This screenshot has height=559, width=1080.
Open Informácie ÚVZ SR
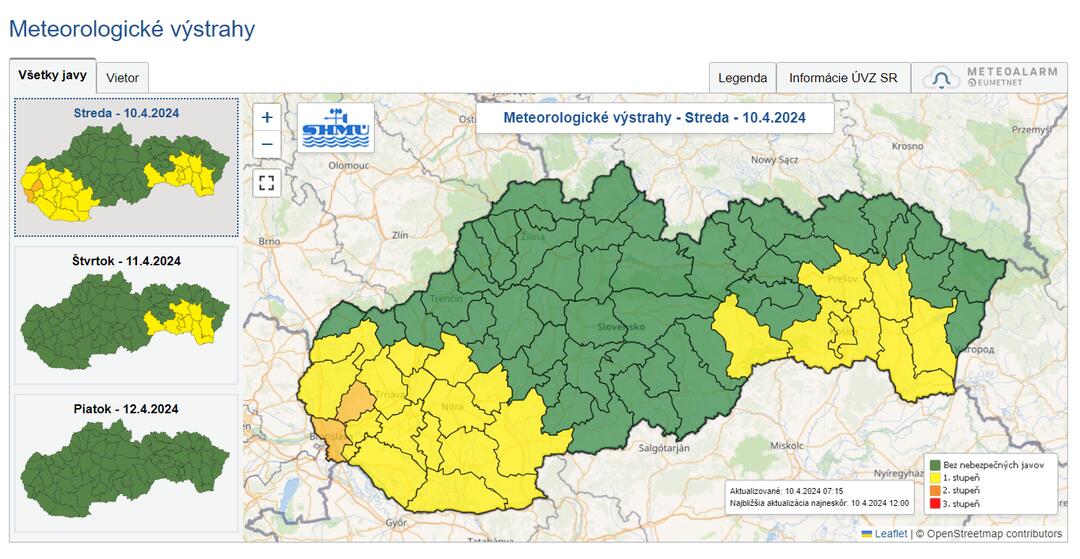tap(843, 78)
